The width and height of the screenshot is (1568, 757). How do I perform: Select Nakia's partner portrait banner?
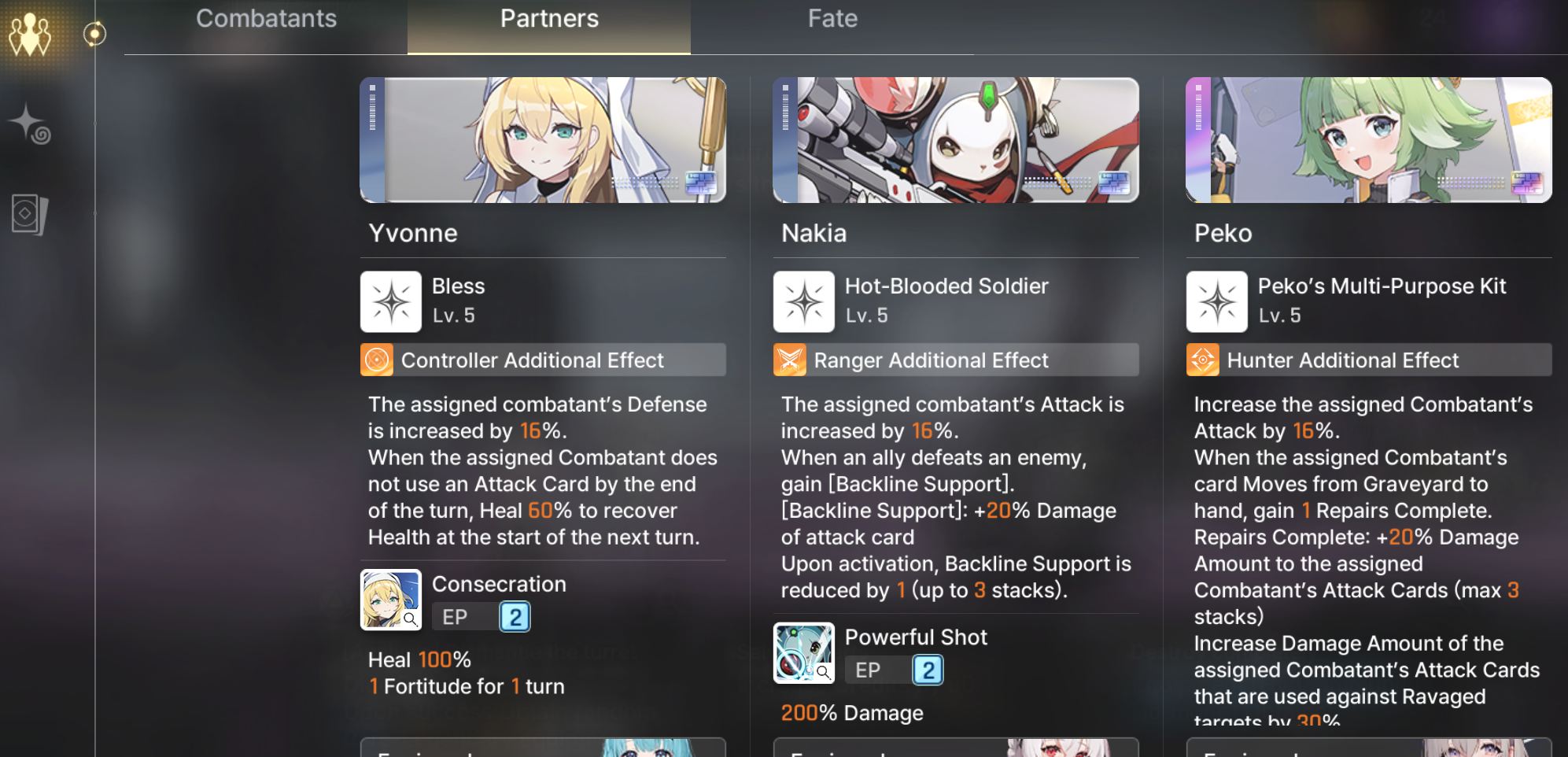(956, 140)
